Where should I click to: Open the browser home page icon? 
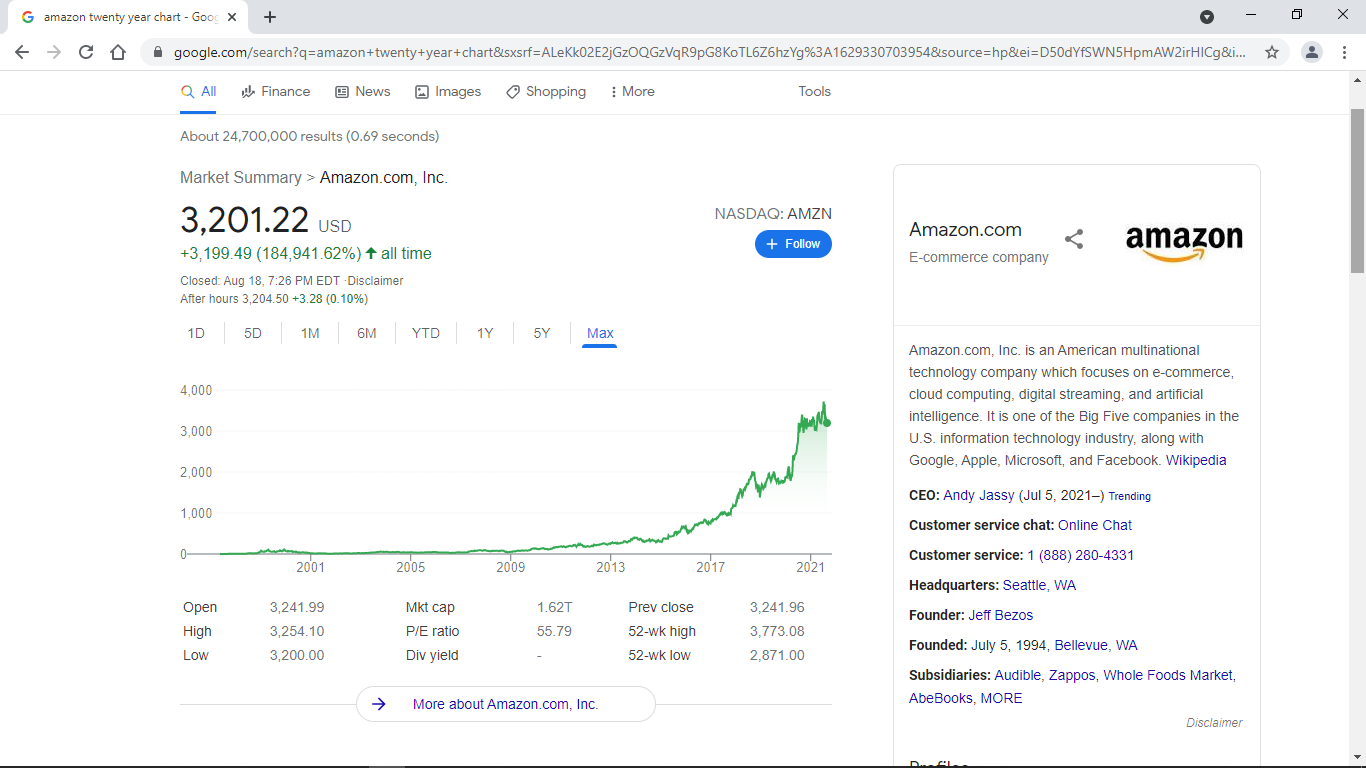(x=118, y=52)
